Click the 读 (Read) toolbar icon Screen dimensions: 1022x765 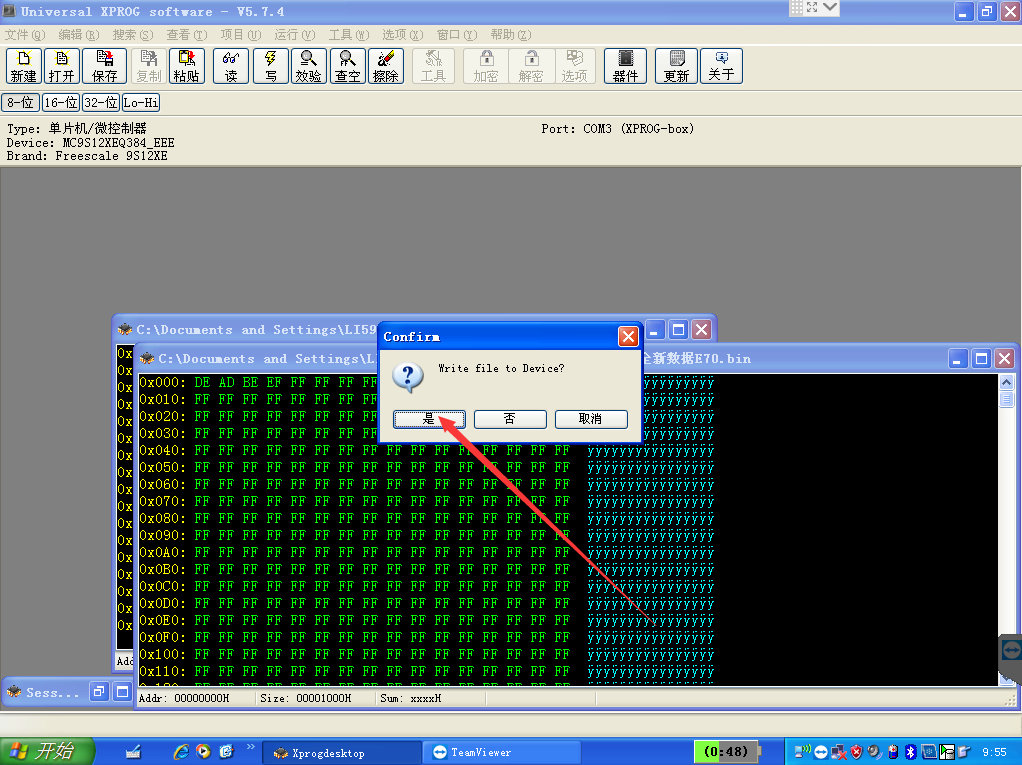coord(231,66)
